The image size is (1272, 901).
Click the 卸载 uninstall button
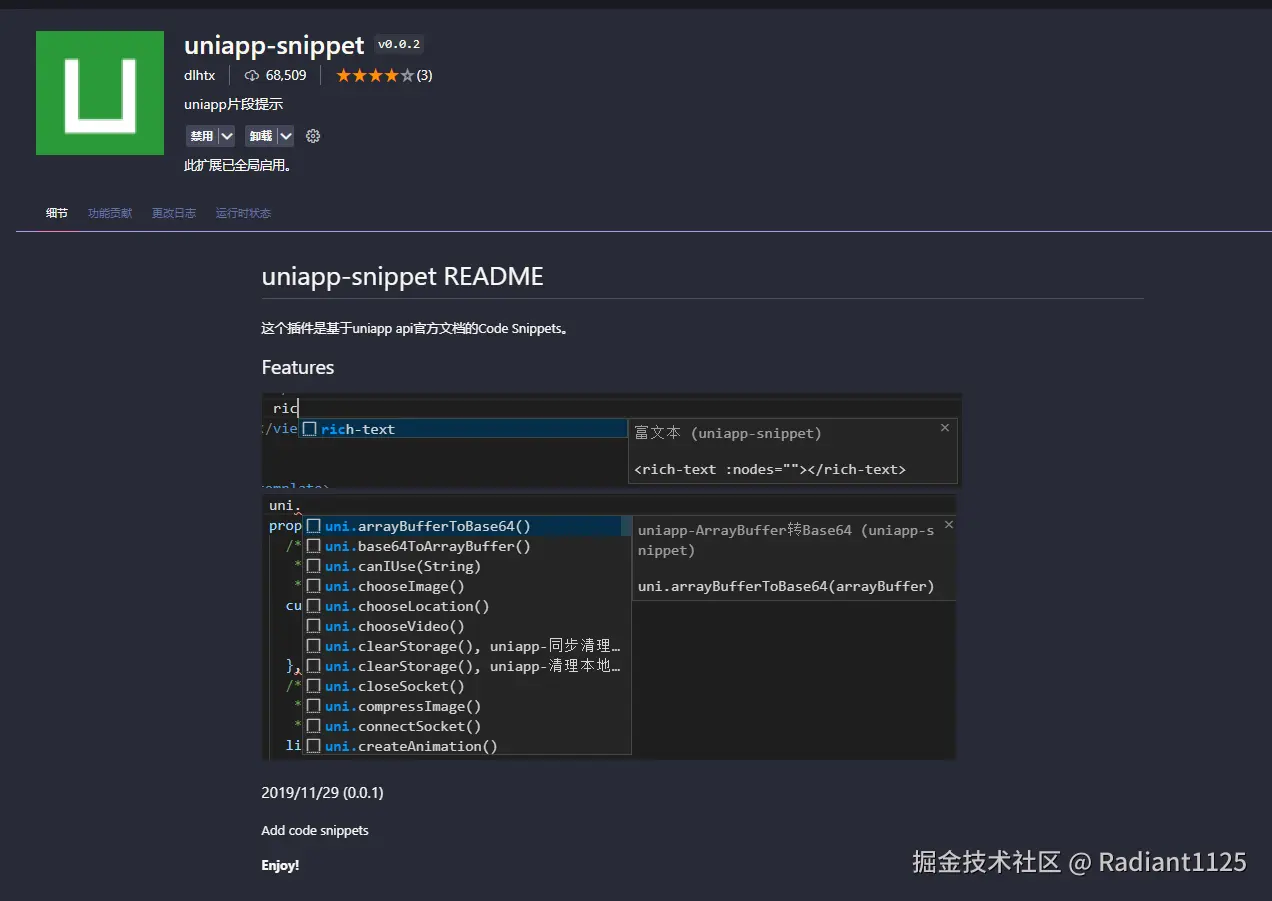point(260,136)
